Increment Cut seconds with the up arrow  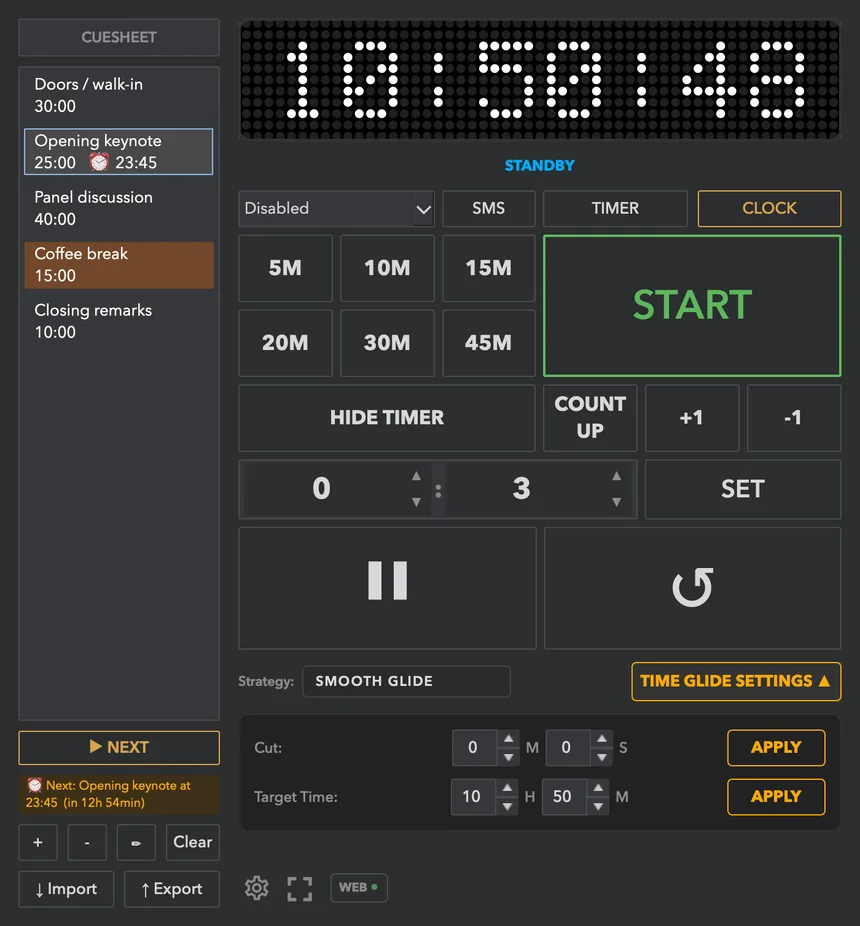tap(601, 739)
